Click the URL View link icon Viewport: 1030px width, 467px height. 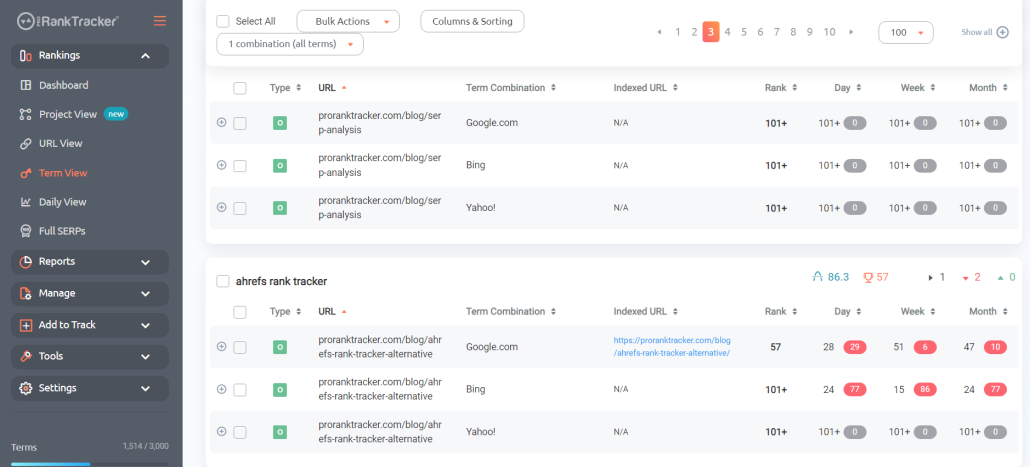pyautogui.click(x=26, y=143)
